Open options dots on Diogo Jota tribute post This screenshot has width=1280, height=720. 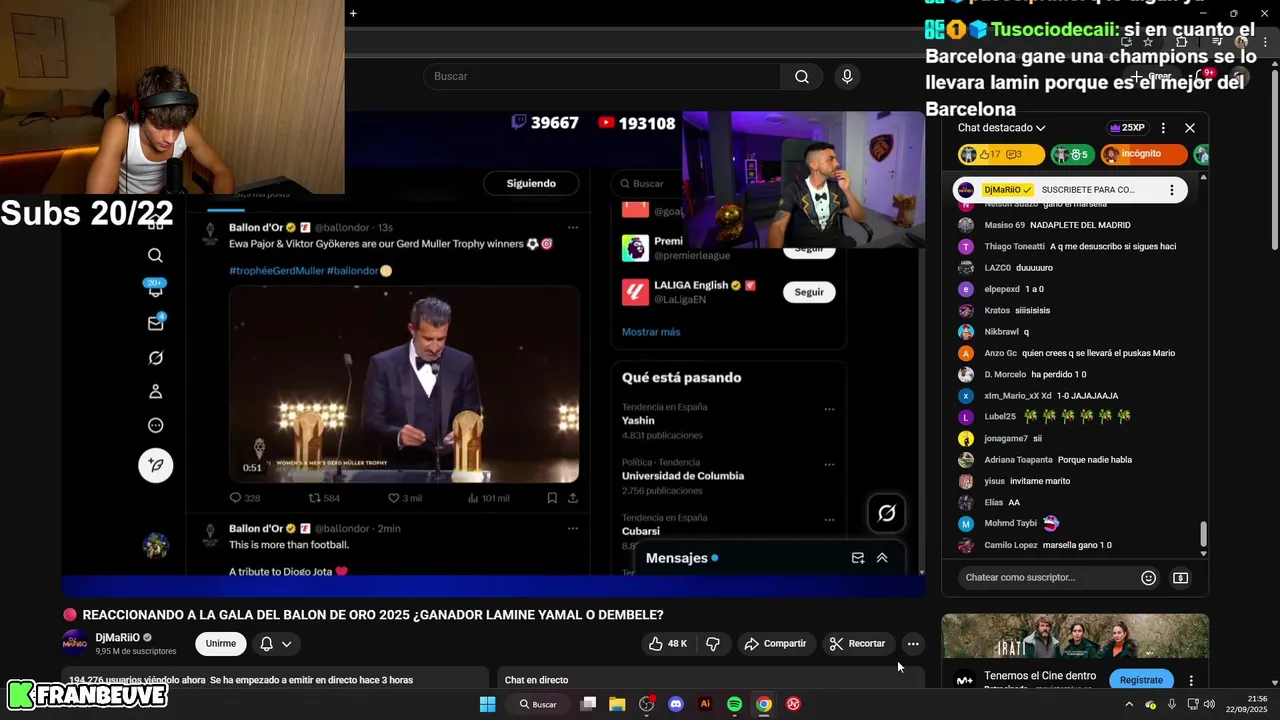click(x=573, y=528)
